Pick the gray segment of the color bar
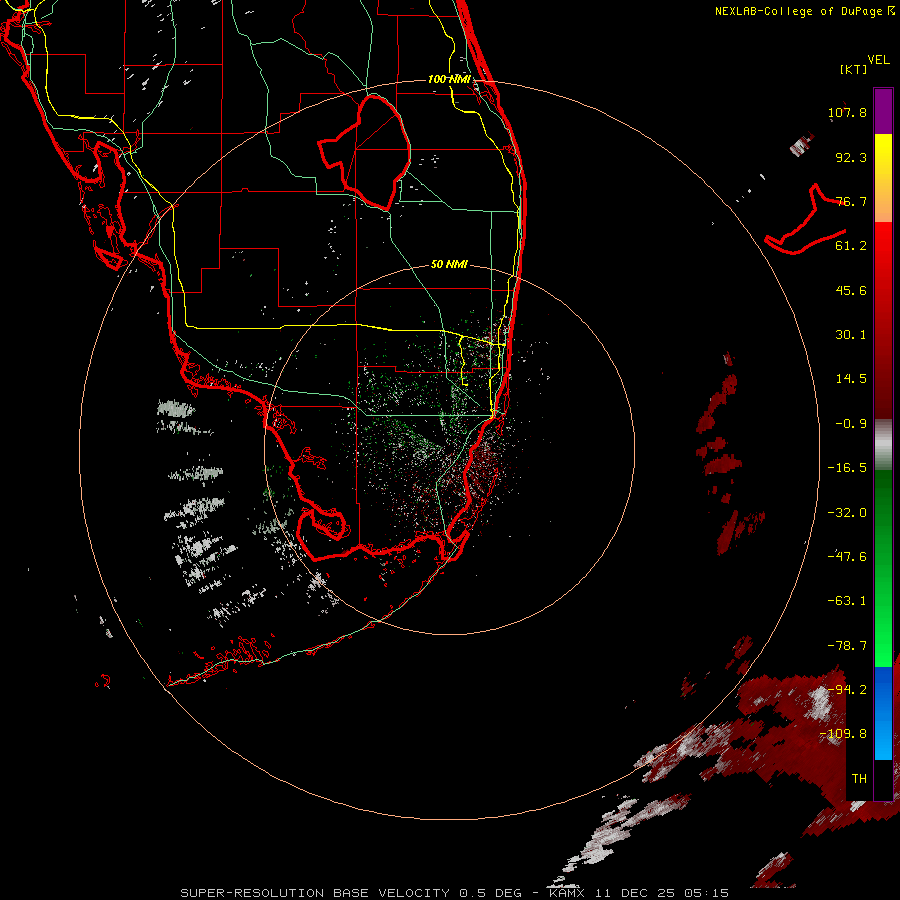Viewport: 900px width, 900px height. coord(883,445)
